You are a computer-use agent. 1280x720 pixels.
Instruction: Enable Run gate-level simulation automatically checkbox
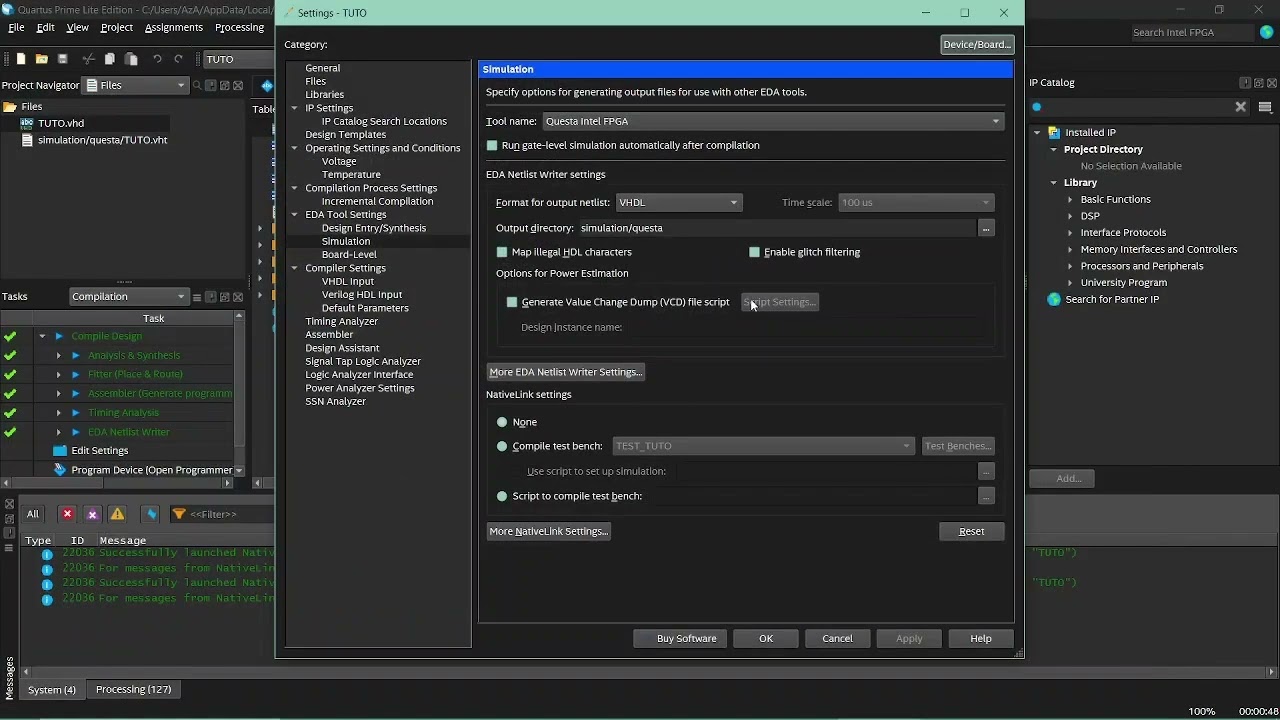click(x=492, y=146)
